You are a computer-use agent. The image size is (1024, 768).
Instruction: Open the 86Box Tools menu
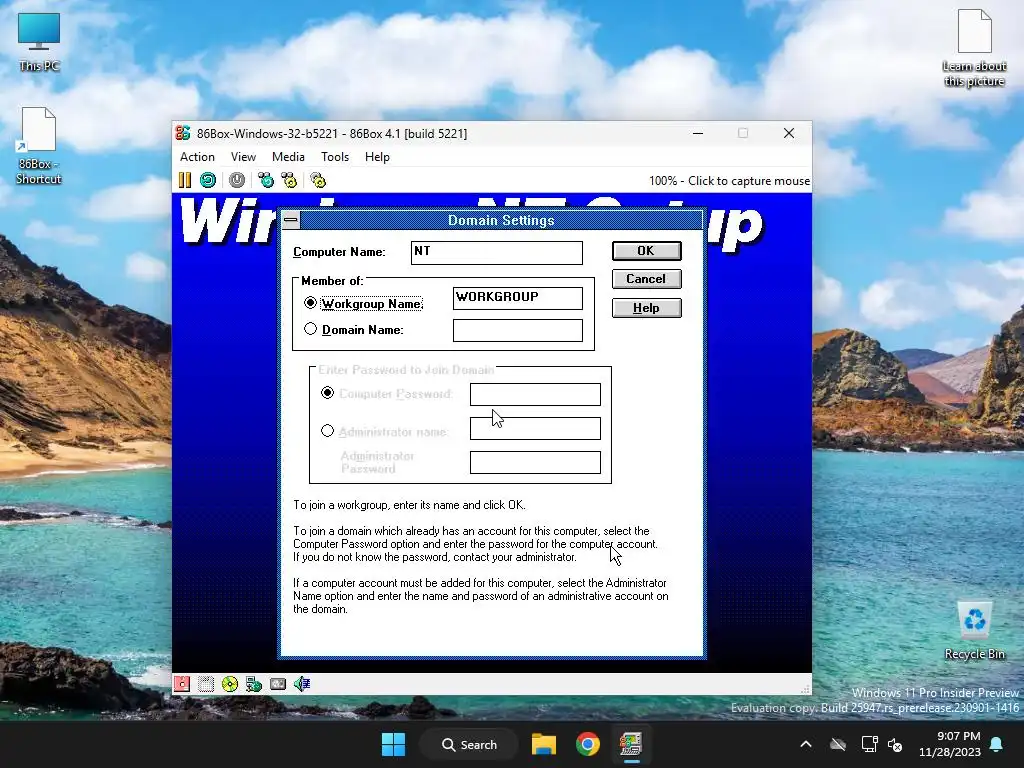(x=335, y=157)
